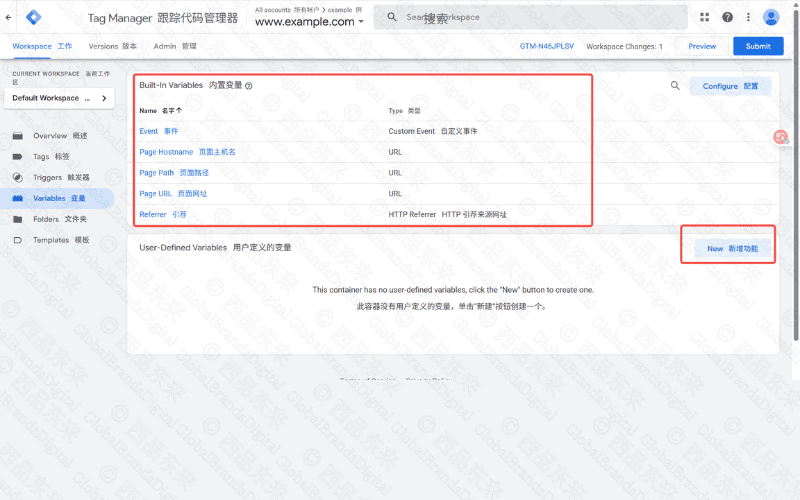The width and height of the screenshot is (800, 500).
Task: Click the search icon beside Configure
Action: 675,86
